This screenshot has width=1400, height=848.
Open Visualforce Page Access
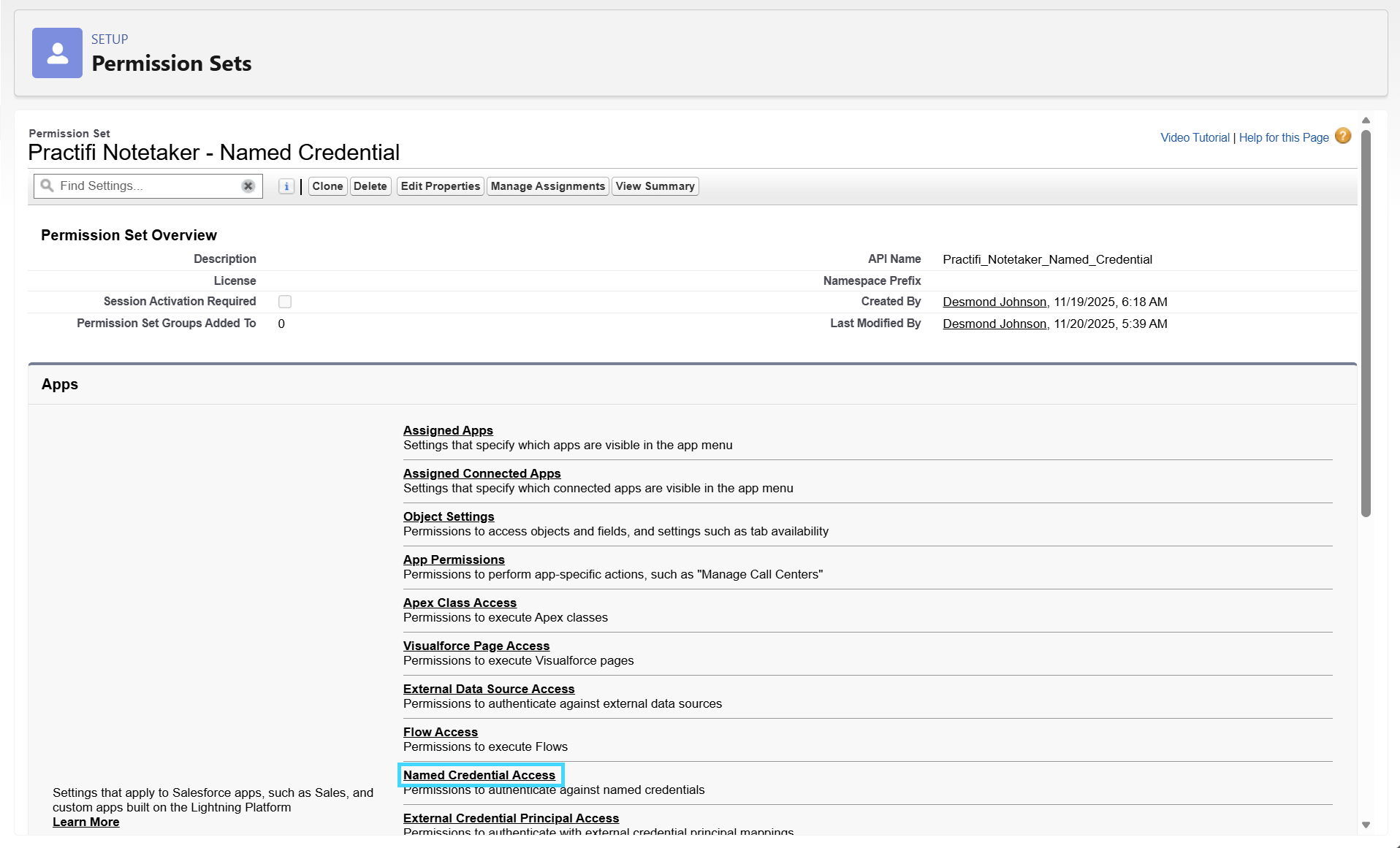coord(476,646)
